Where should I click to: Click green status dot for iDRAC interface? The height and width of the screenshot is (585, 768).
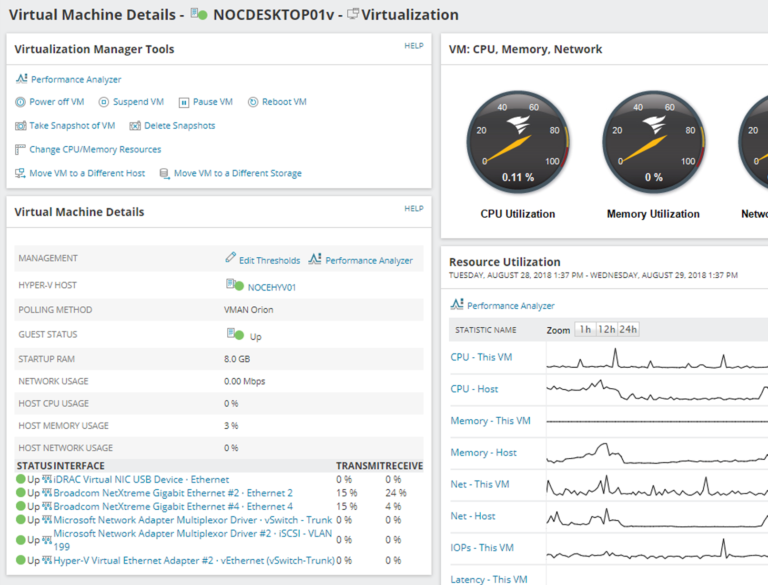click(21, 479)
